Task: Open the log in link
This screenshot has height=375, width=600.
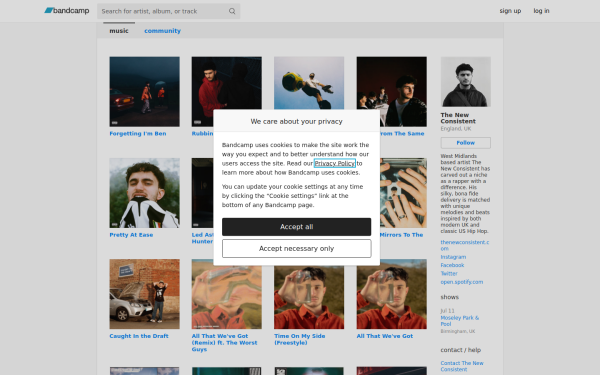Action: click(541, 11)
